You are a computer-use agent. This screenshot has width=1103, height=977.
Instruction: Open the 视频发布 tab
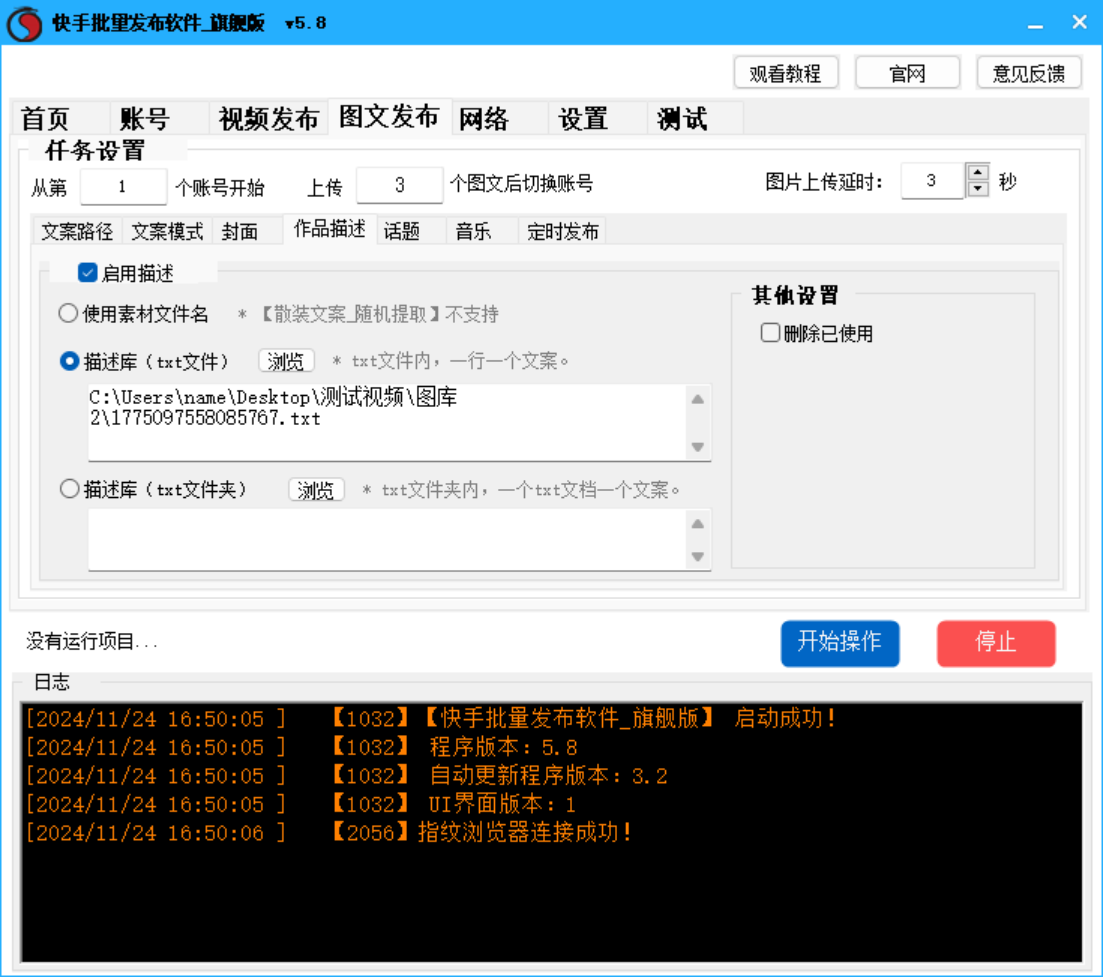coord(269,119)
